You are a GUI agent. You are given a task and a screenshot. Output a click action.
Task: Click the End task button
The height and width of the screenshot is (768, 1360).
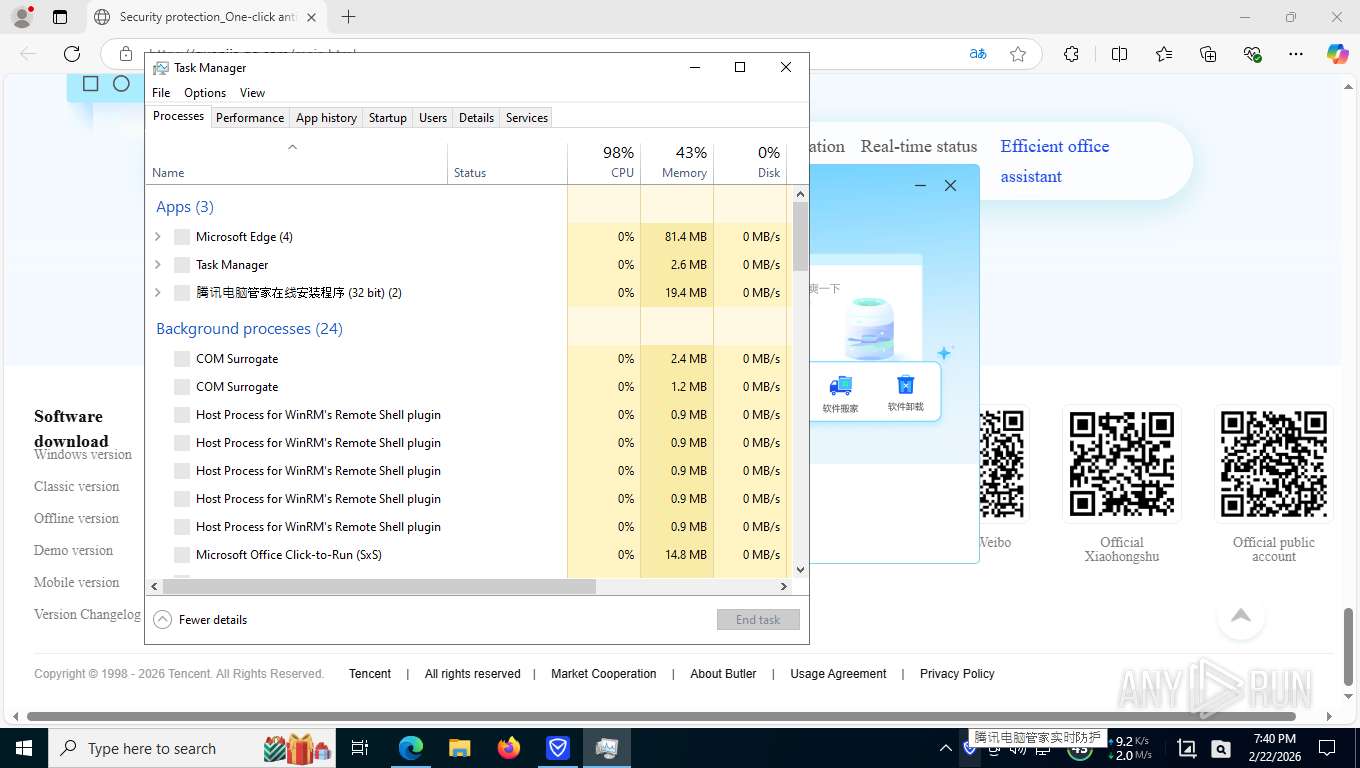click(758, 620)
